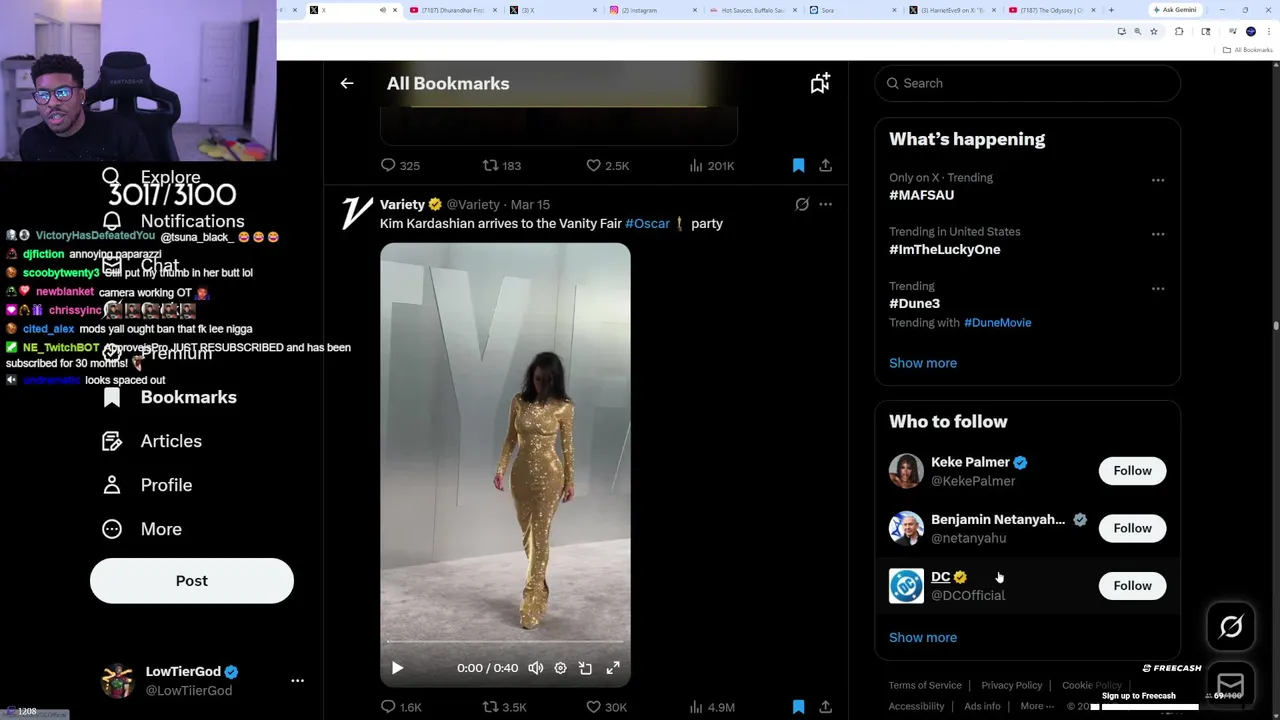Mute the Variety video sound

click(535, 668)
